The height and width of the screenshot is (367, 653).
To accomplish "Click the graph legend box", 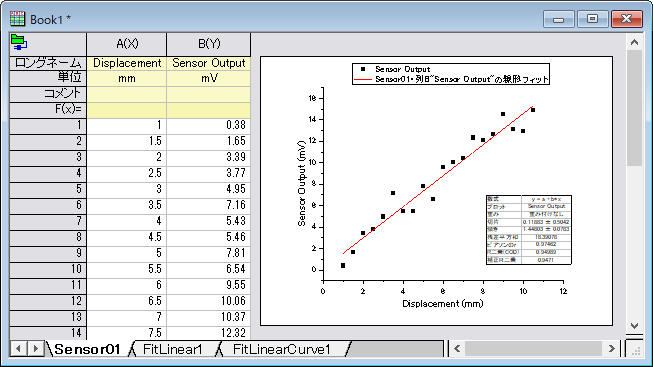I will pyautogui.click(x=451, y=74).
